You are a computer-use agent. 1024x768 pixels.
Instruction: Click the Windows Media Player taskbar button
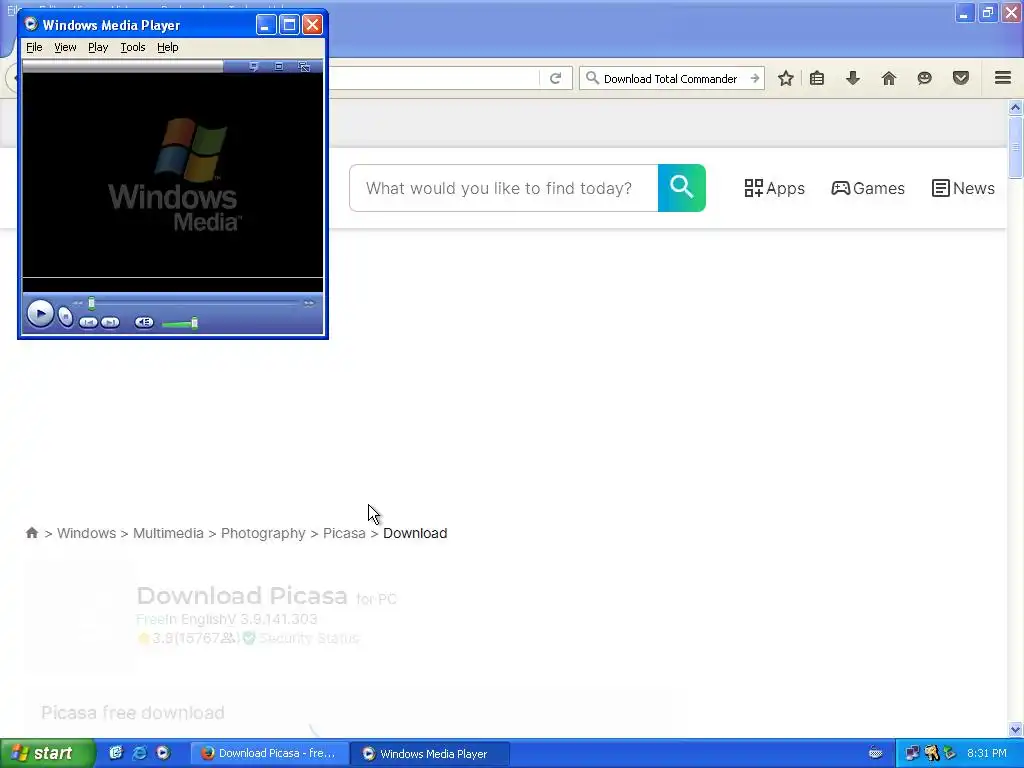430,753
